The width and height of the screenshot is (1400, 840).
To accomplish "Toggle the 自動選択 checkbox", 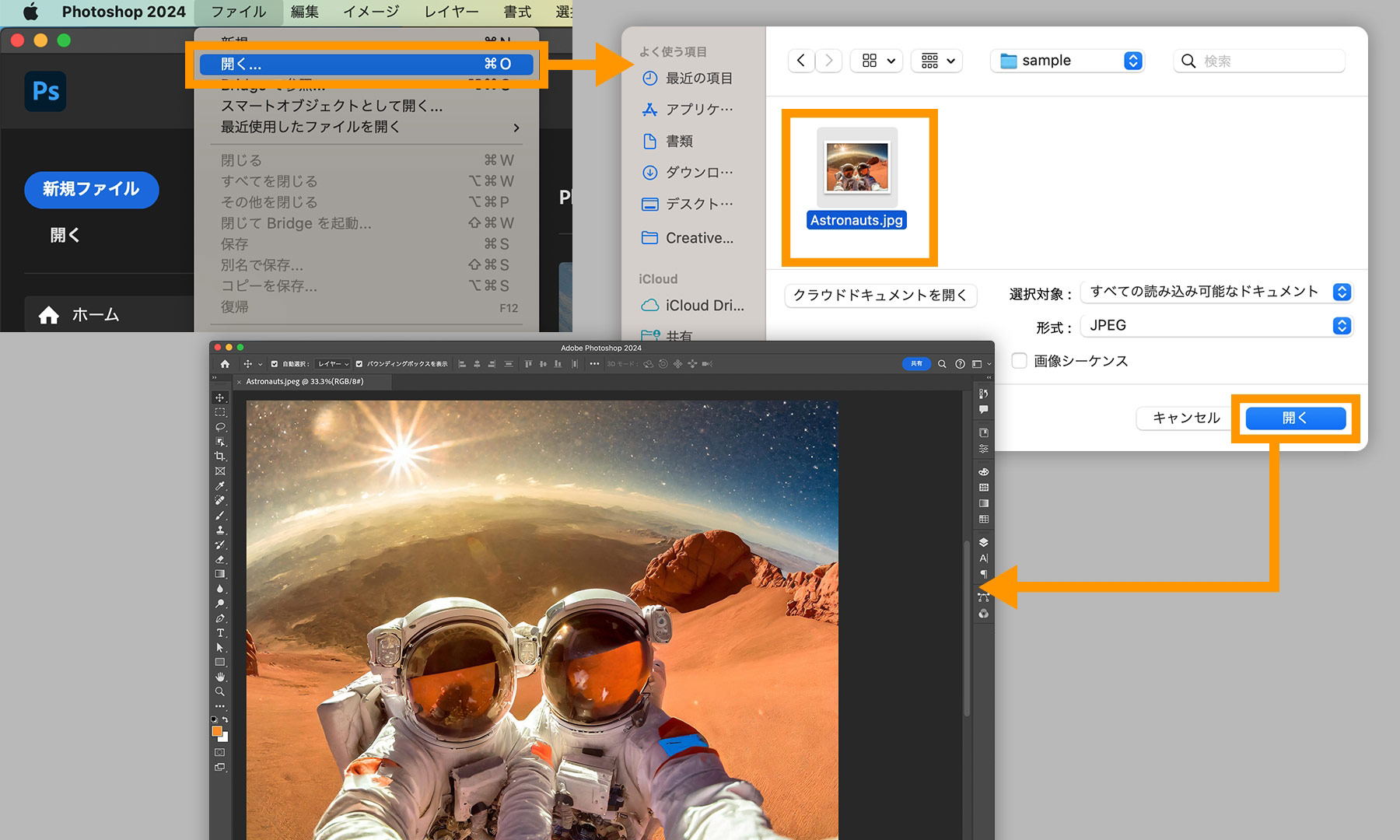I will 275,364.
